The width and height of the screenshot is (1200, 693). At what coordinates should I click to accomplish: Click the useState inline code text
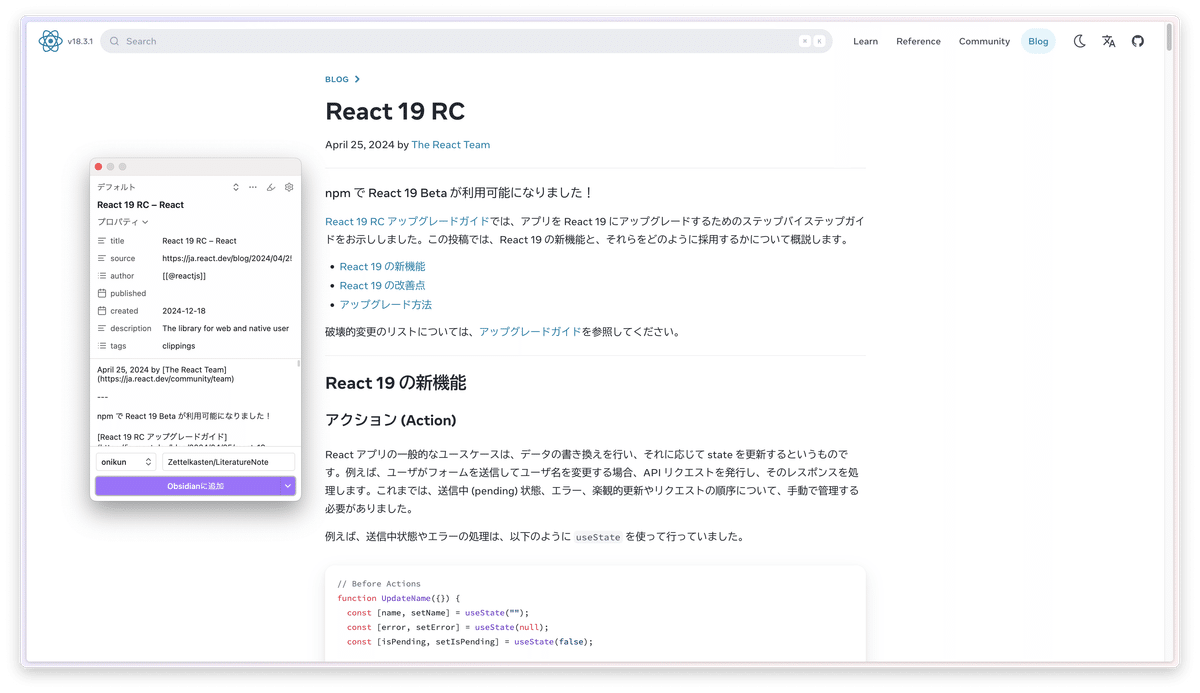point(598,537)
